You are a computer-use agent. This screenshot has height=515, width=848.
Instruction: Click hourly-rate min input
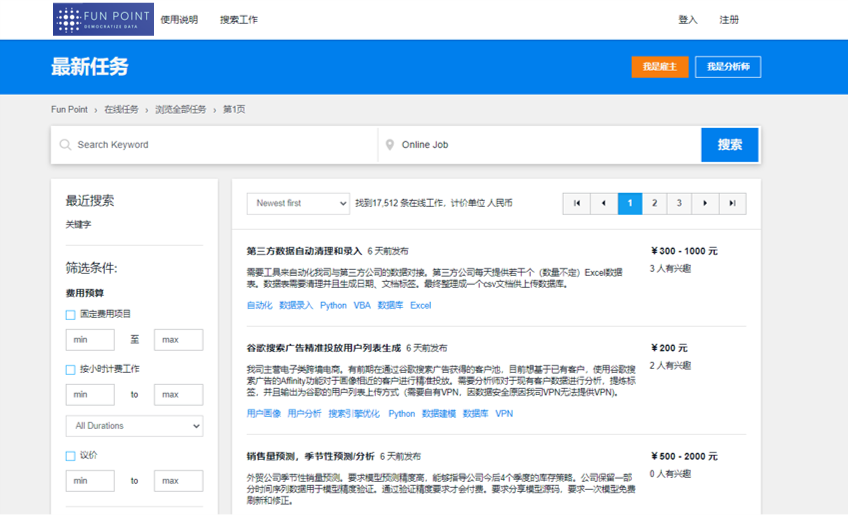(90, 394)
